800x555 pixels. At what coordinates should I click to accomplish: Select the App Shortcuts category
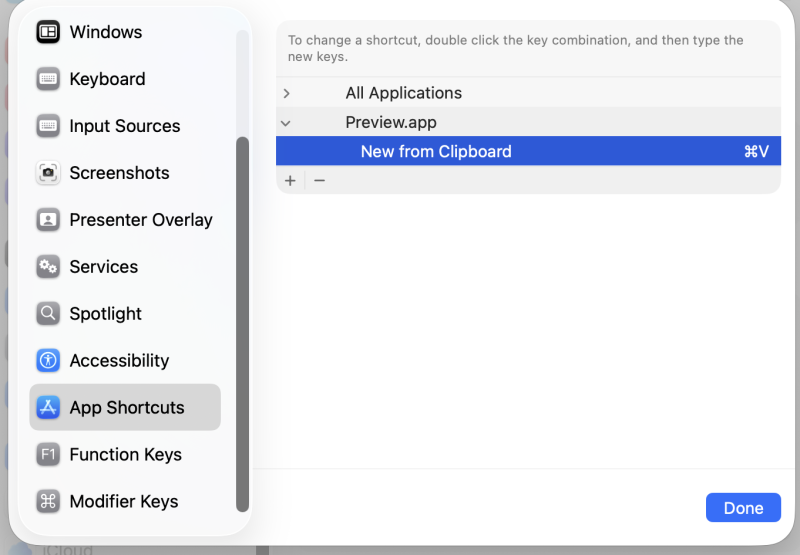tap(126, 408)
